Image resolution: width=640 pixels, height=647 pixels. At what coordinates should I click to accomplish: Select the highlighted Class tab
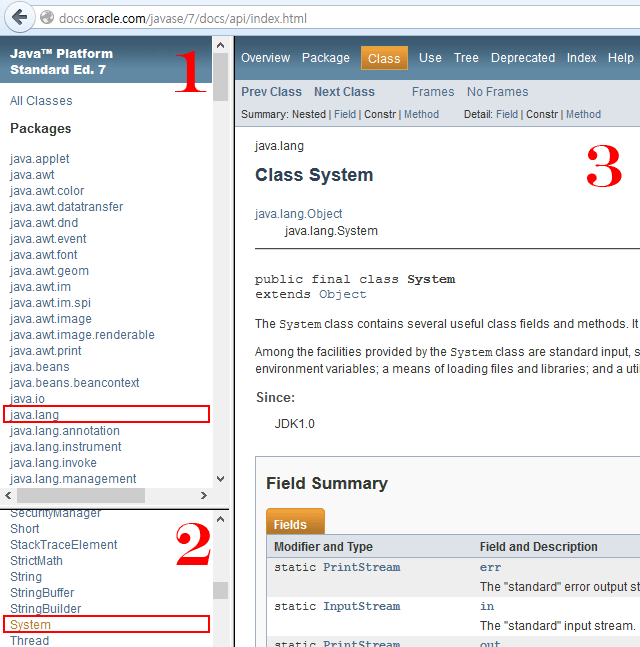coord(384,58)
